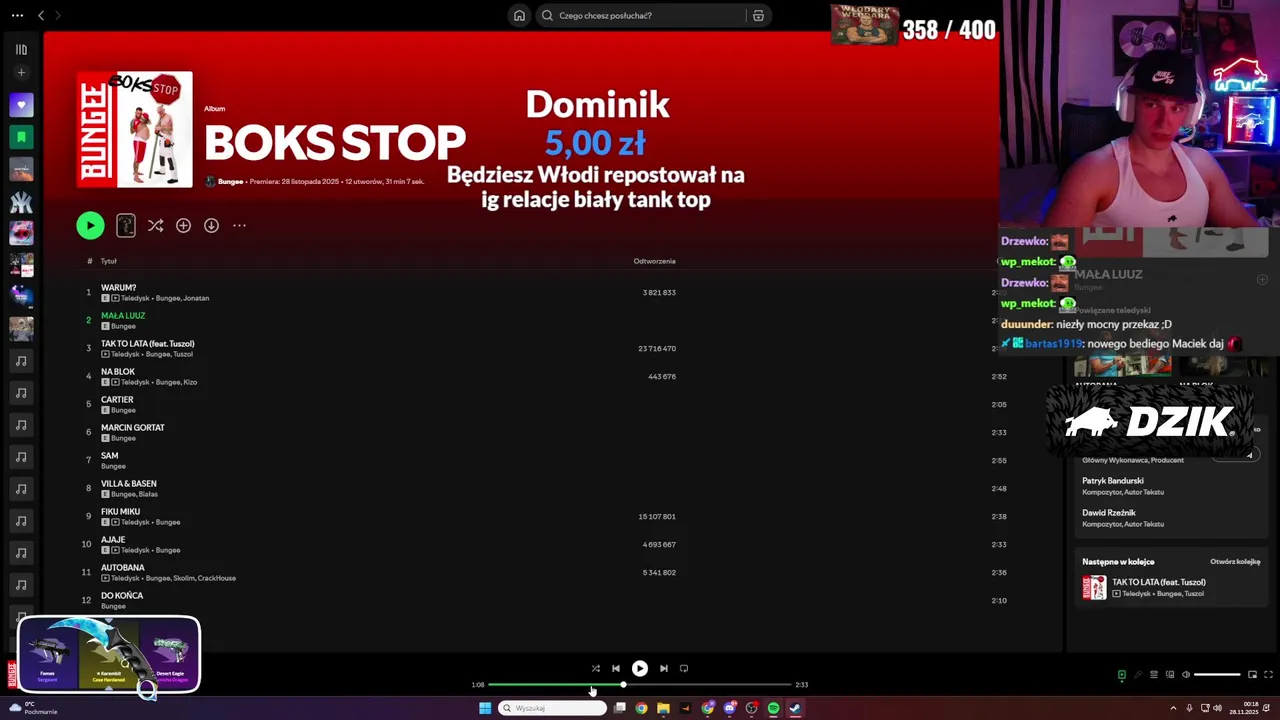
Task: Open File Explorer from the taskbar
Action: [663, 708]
